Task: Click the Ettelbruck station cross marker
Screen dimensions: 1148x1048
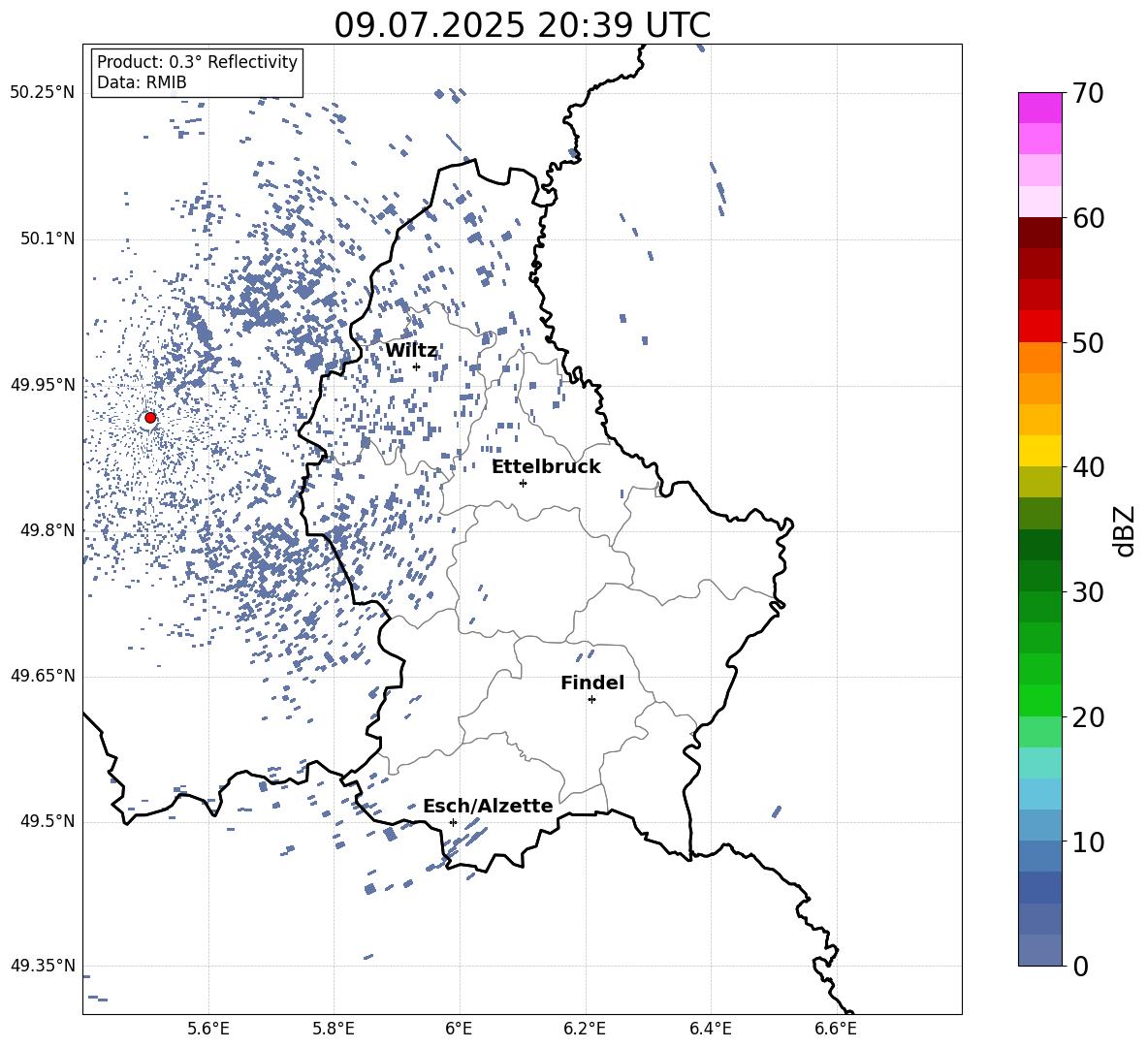Action: point(523,483)
